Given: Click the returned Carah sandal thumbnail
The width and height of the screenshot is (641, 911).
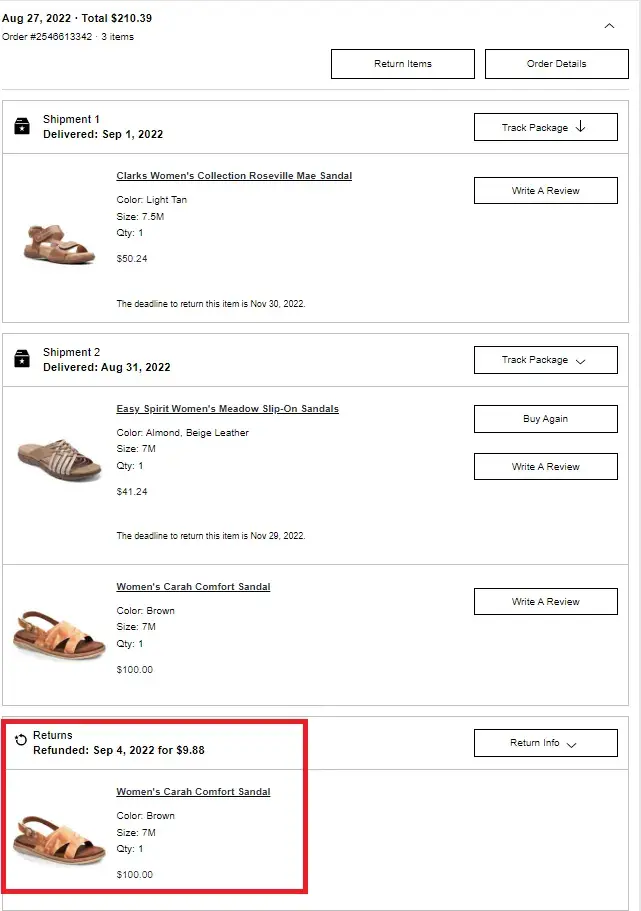Looking at the screenshot, I should pos(59,838).
